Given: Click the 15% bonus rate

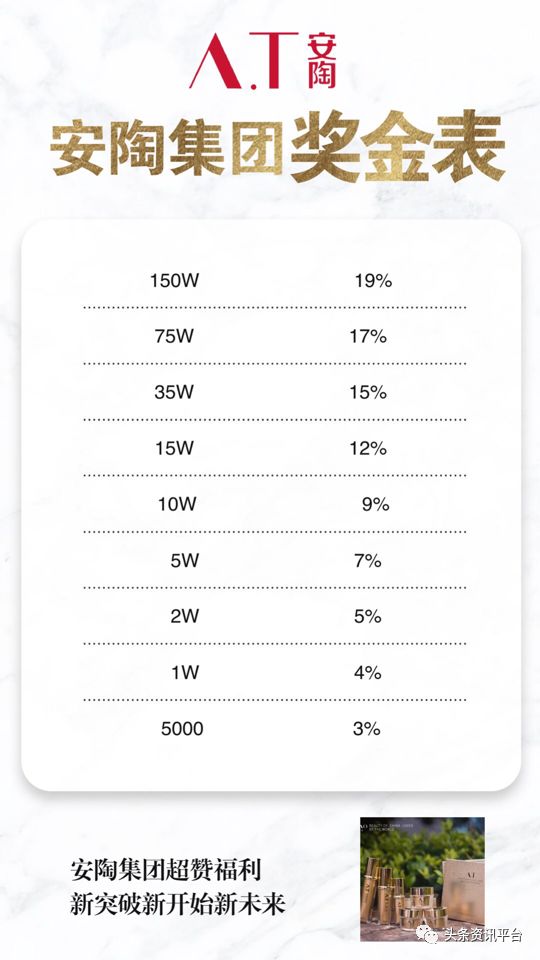Looking at the screenshot, I should coord(368,392).
